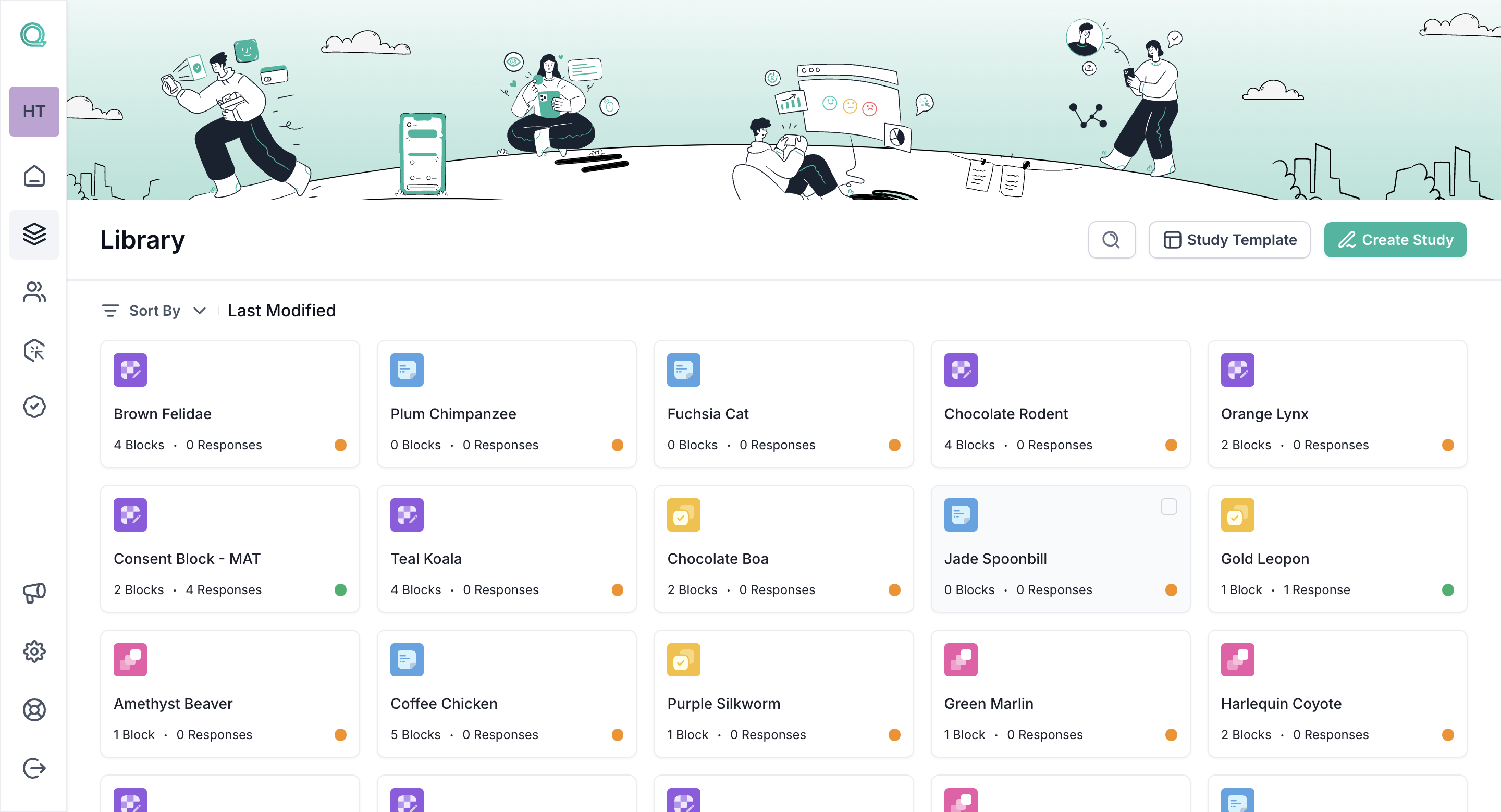Click Chocolate Boa's yellow checklist icon
Viewport: 1501px width, 812px height.
(683, 515)
